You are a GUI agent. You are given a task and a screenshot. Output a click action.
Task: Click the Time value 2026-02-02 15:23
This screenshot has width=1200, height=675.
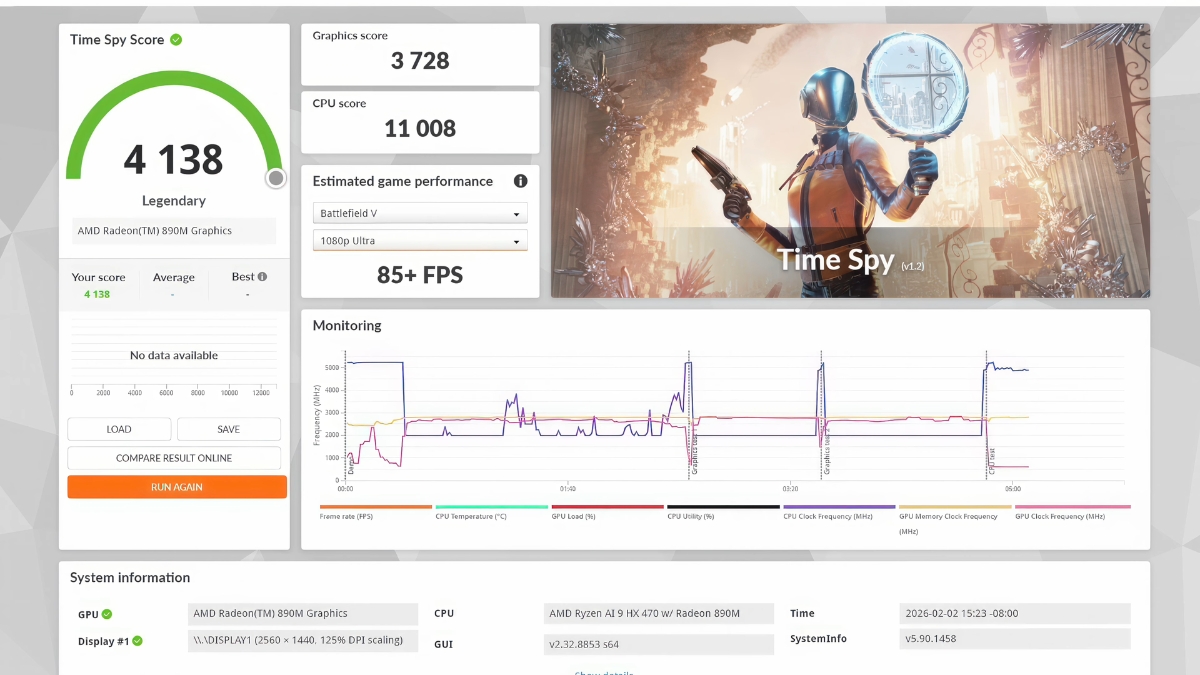1015,614
